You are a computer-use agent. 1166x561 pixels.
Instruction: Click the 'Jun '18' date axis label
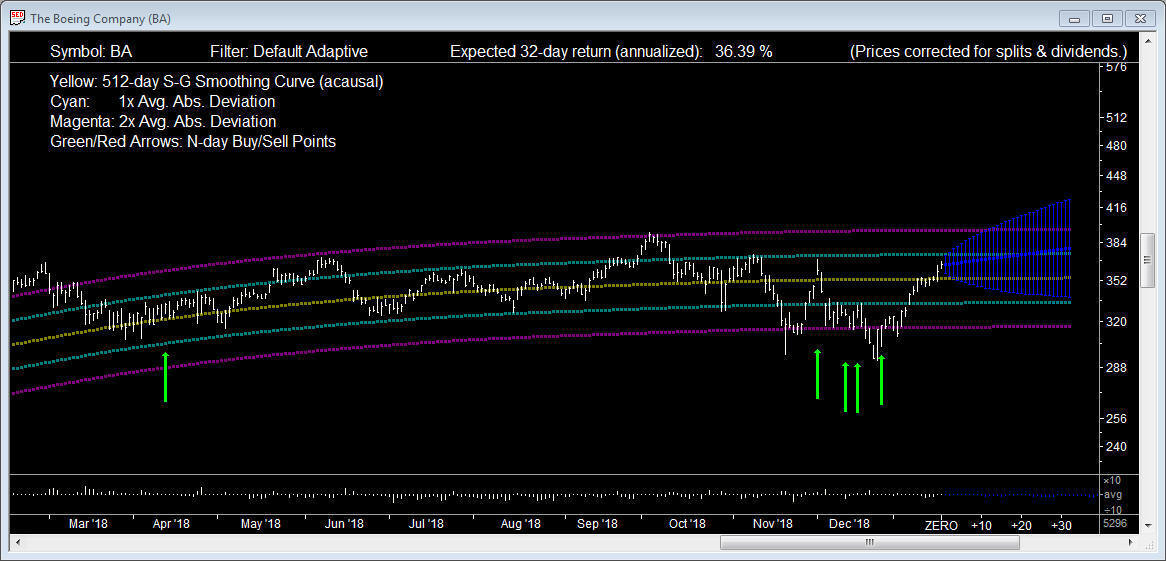pyautogui.click(x=344, y=524)
